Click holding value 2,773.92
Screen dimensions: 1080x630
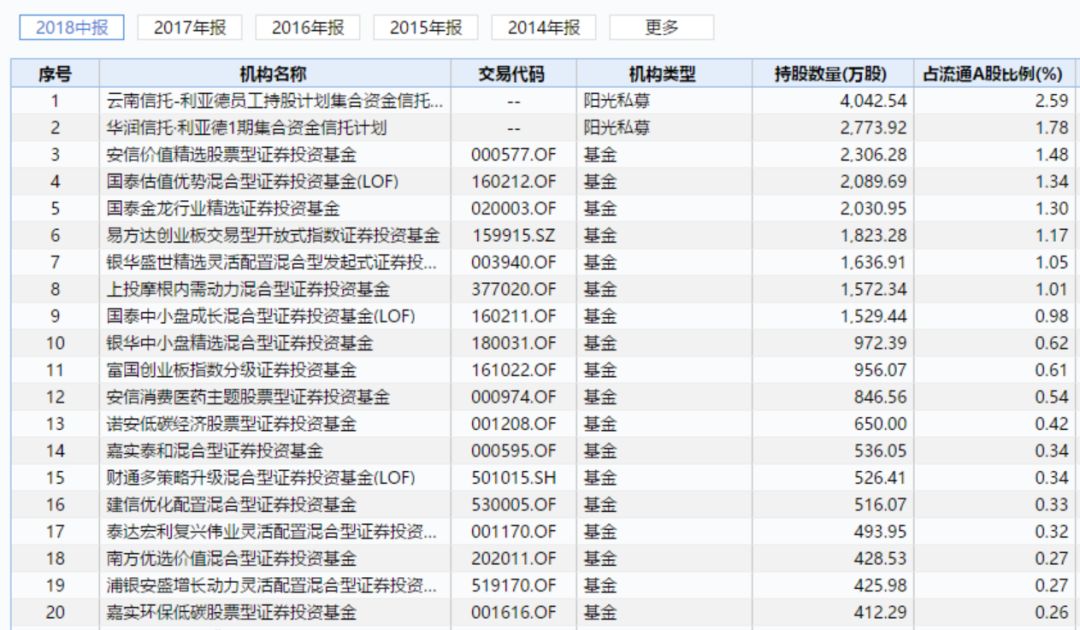pos(873,127)
